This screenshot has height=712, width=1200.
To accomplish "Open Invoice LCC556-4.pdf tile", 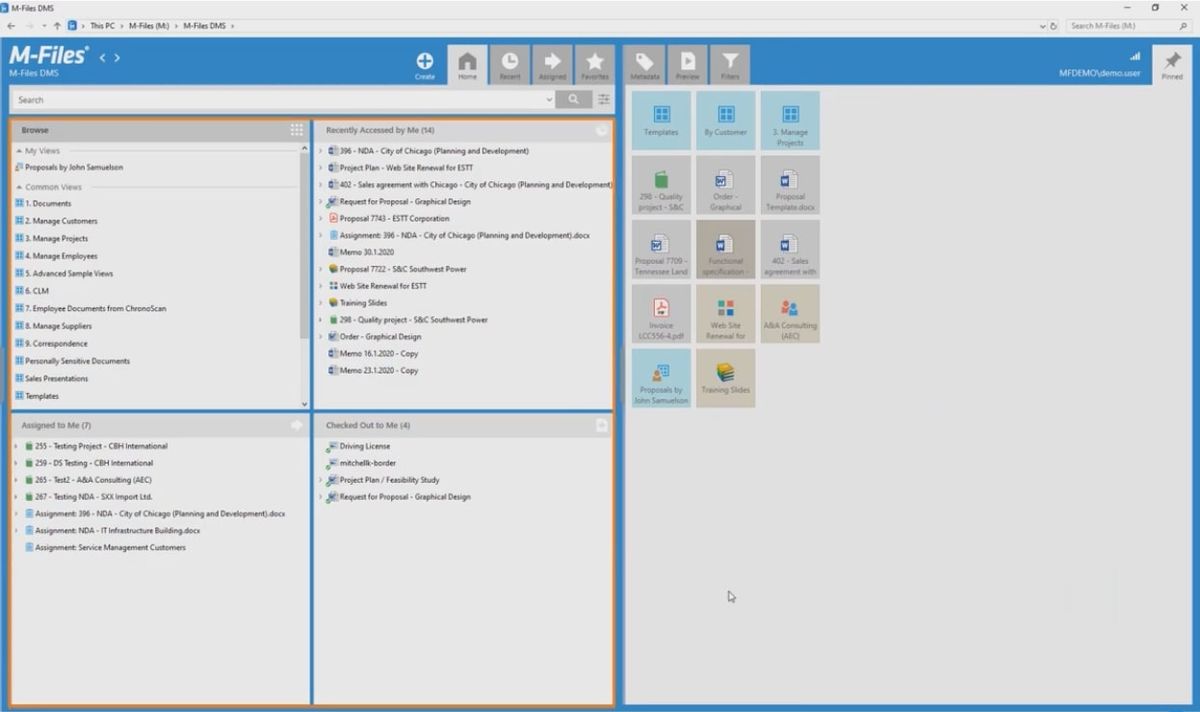I will point(660,314).
